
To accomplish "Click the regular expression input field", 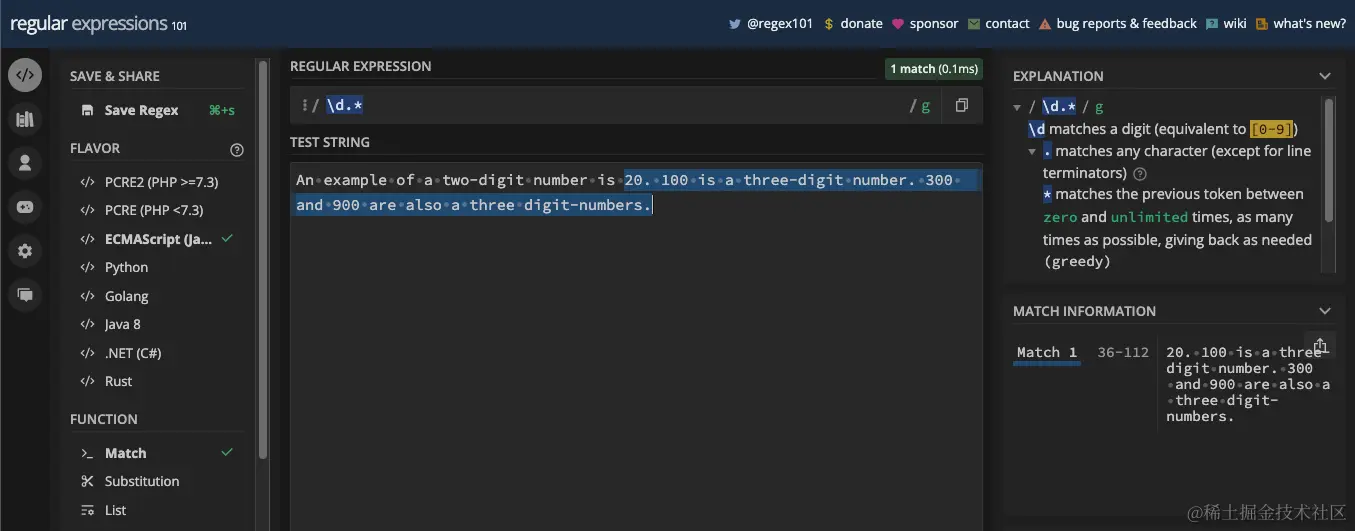I will click(614, 105).
